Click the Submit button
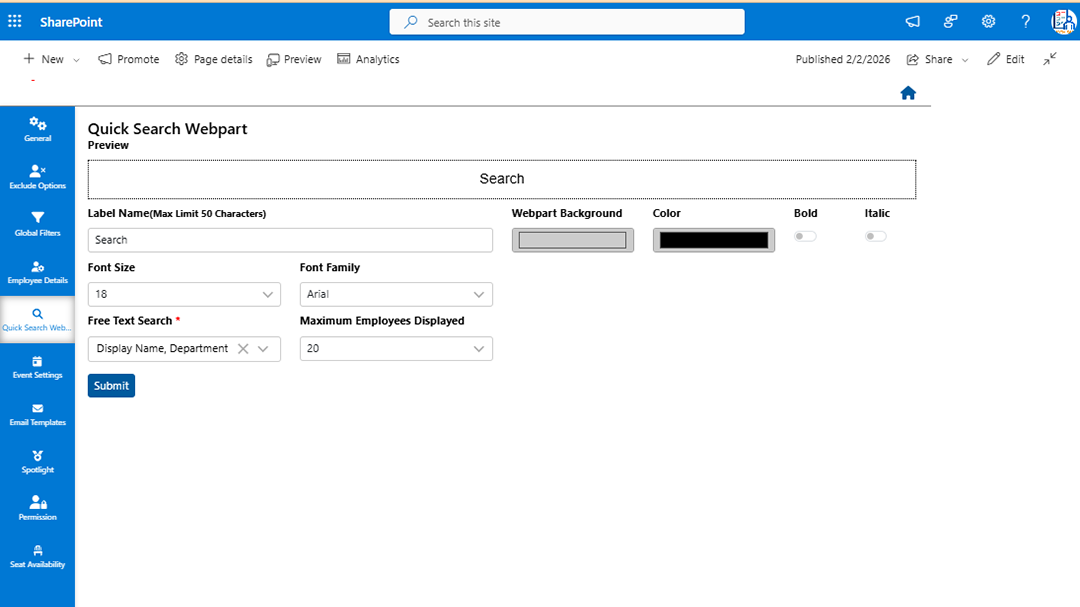The width and height of the screenshot is (1080, 607). click(111, 385)
